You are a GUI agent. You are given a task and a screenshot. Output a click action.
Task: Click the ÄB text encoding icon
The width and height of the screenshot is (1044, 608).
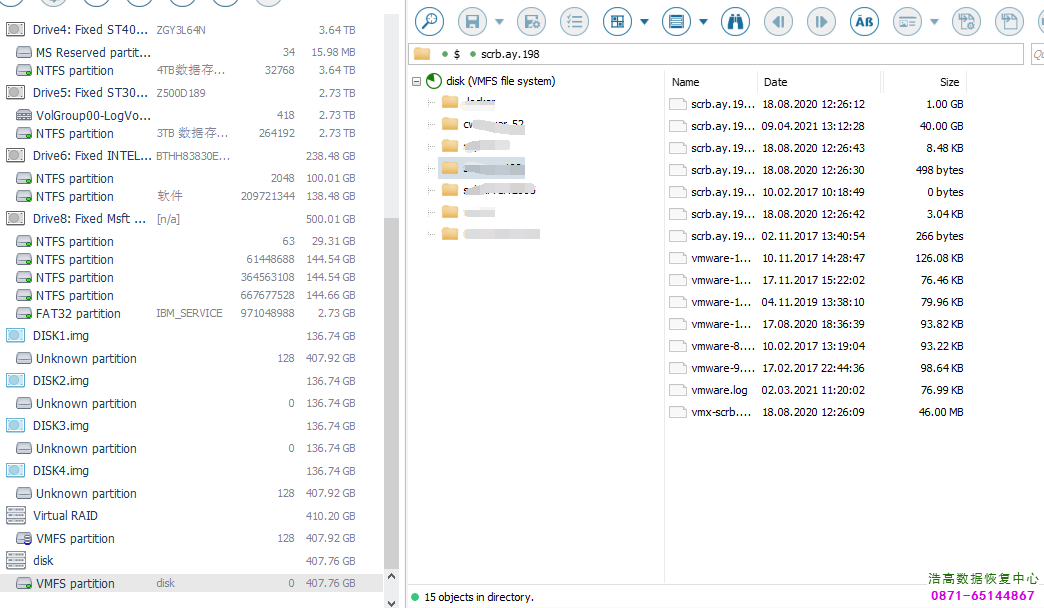click(x=865, y=20)
